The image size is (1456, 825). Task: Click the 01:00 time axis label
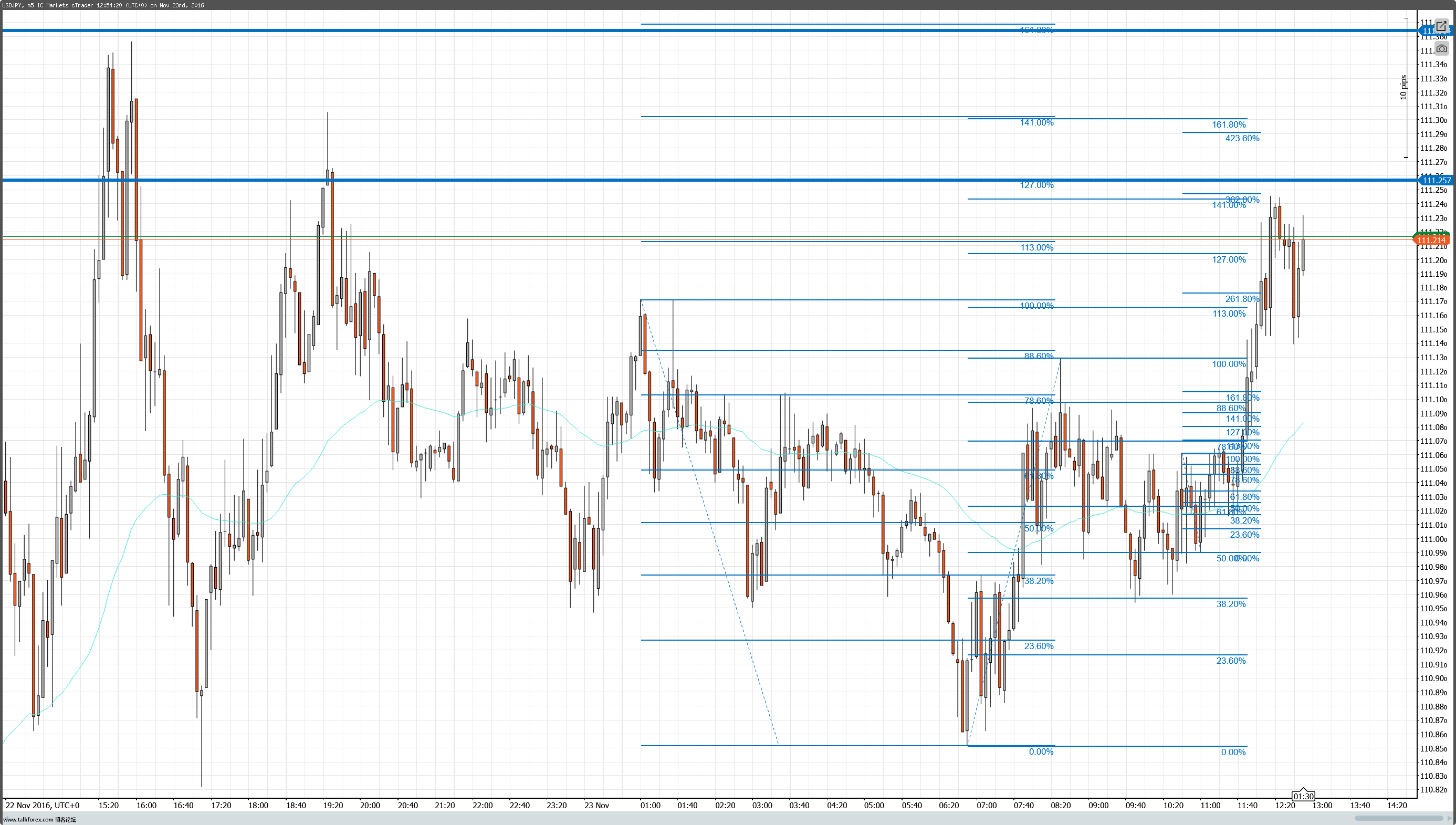[651, 805]
